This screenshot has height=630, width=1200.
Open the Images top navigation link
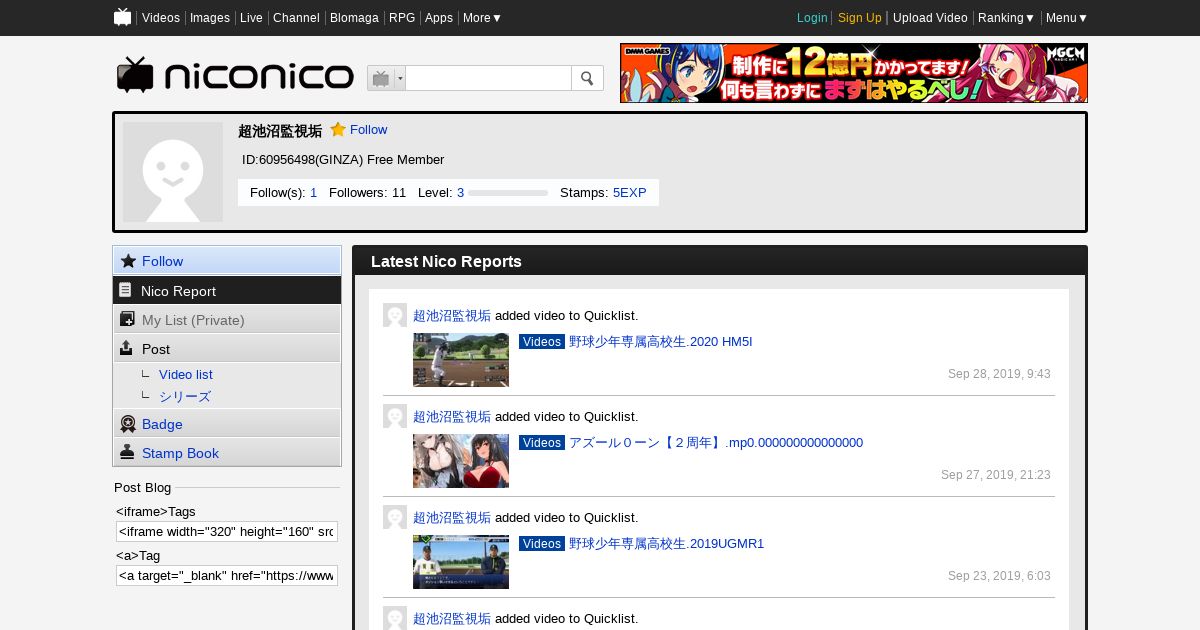pyautogui.click(x=210, y=18)
